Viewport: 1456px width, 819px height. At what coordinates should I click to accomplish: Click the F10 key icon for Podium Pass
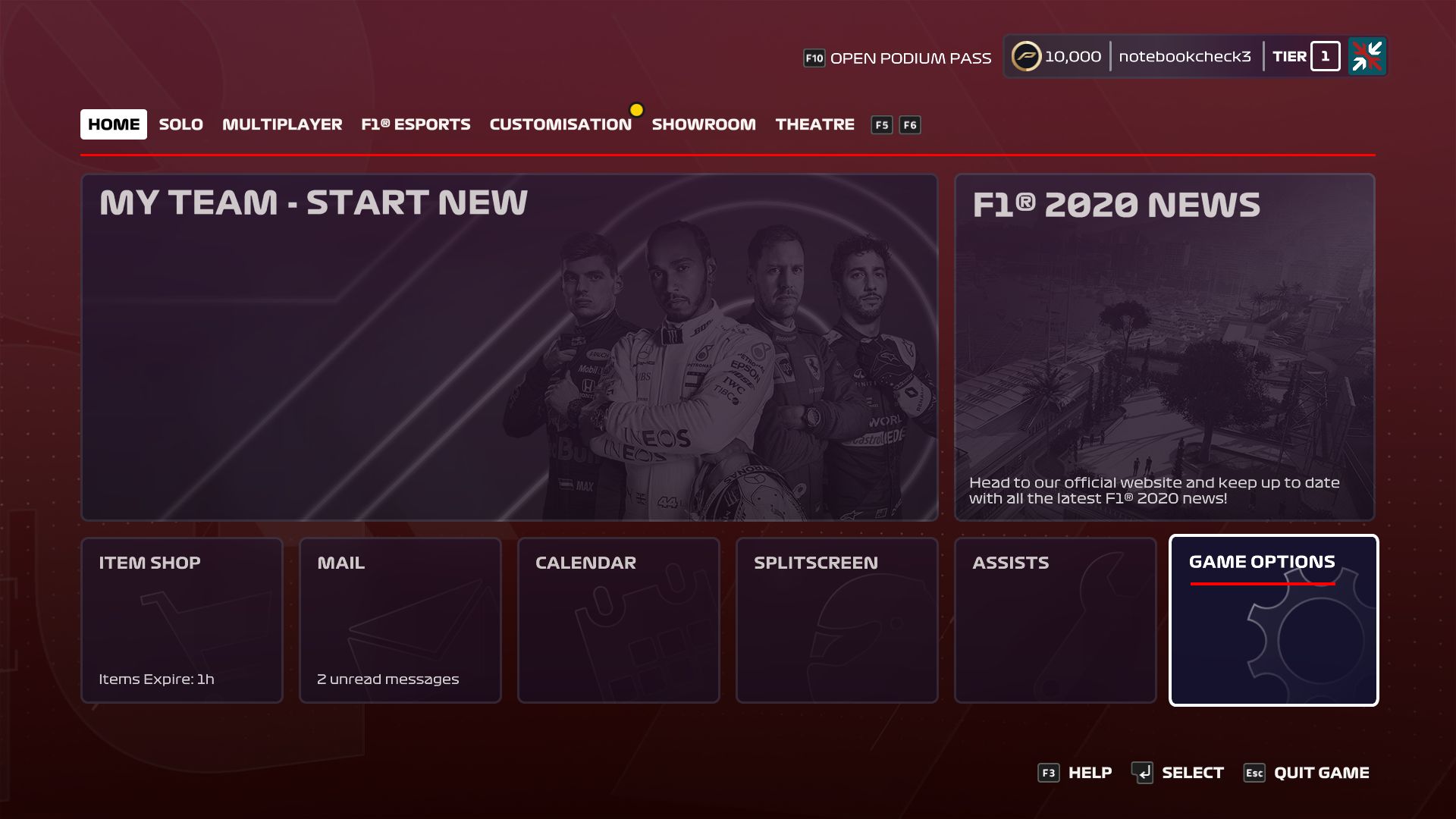(814, 58)
